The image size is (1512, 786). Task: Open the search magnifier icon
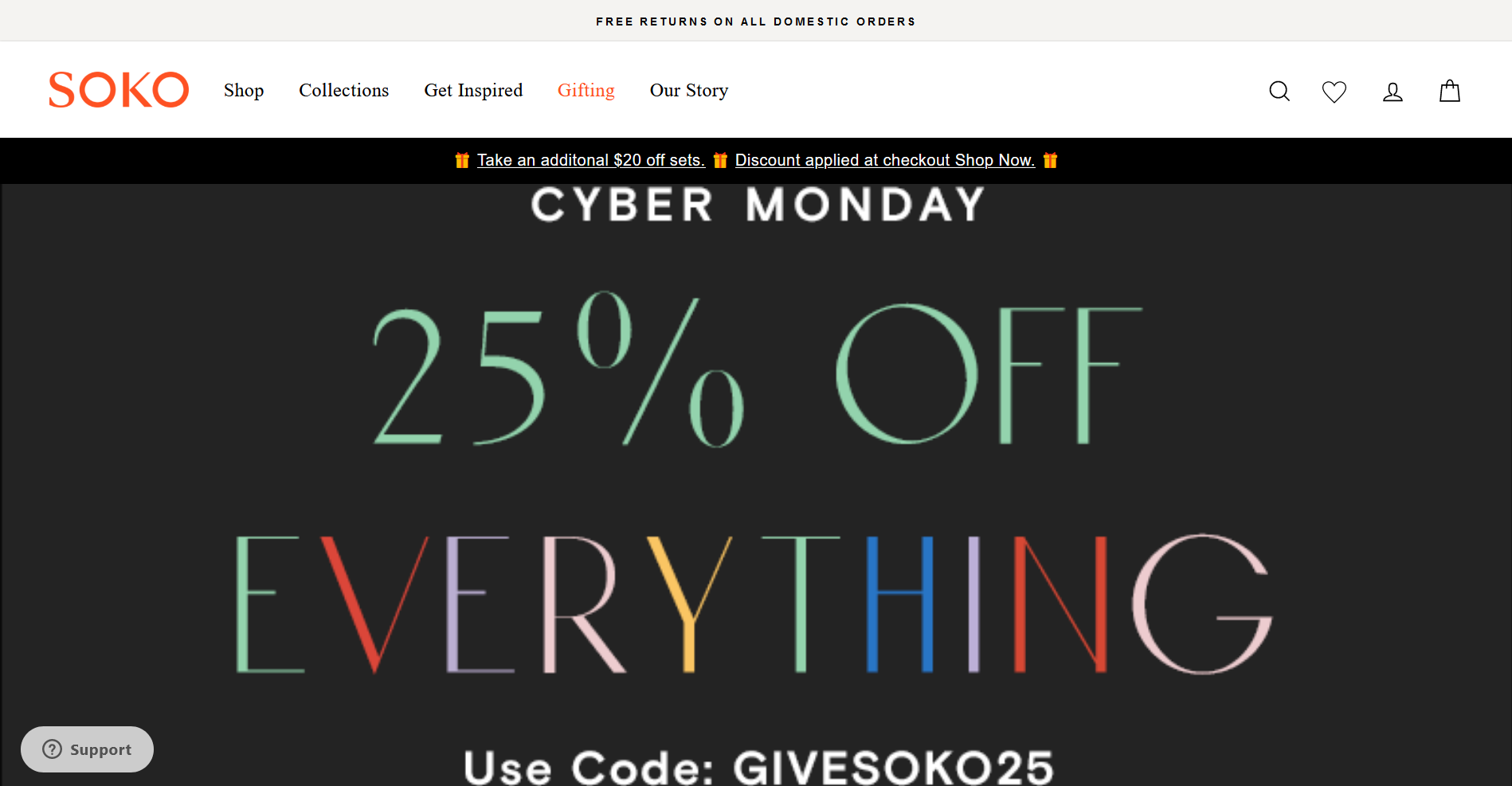pyautogui.click(x=1279, y=92)
